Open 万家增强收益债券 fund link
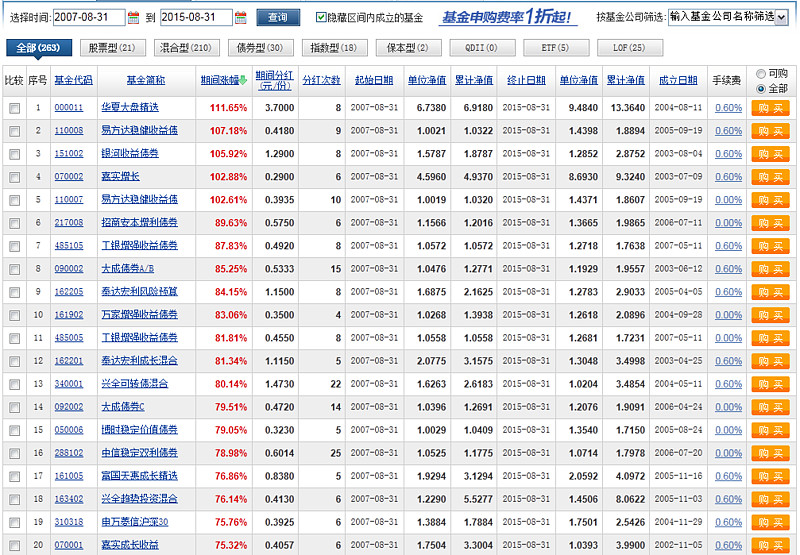800x555 pixels. pos(139,315)
